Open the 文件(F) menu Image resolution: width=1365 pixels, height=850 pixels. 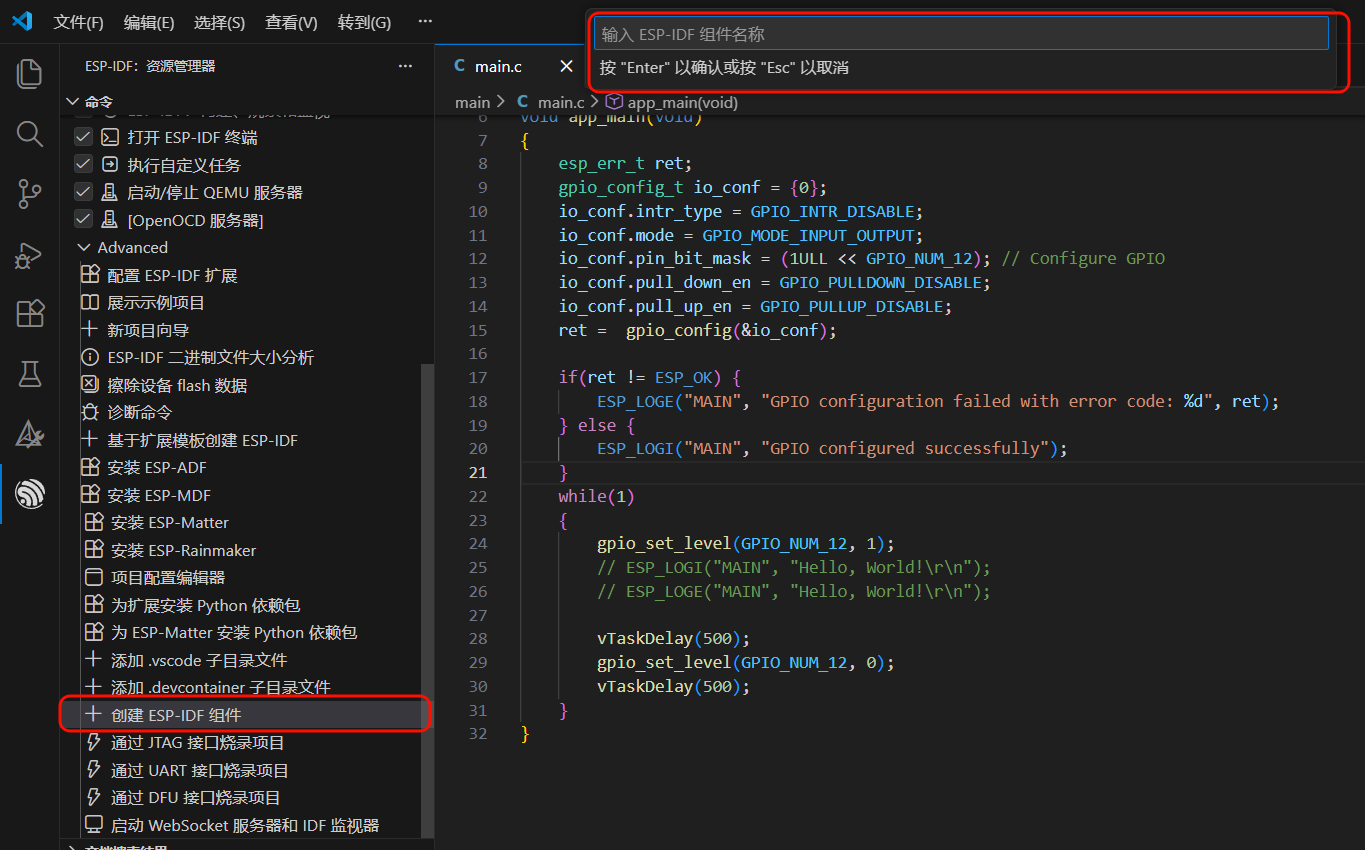78,22
